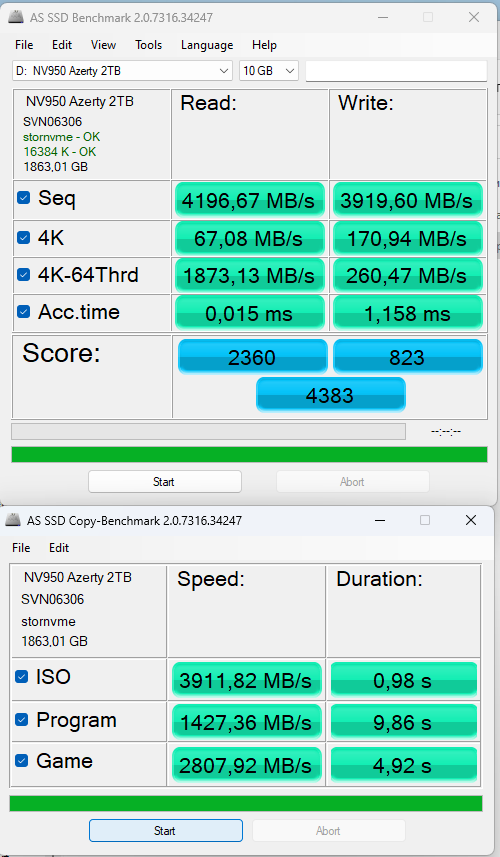
Task: Uncheck the Acc.time test checkbox
Action: tap(23, 312)
